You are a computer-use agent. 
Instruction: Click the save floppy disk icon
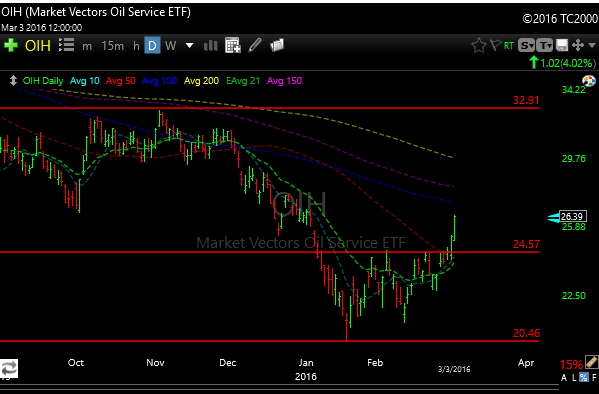(x=562, y=45)
